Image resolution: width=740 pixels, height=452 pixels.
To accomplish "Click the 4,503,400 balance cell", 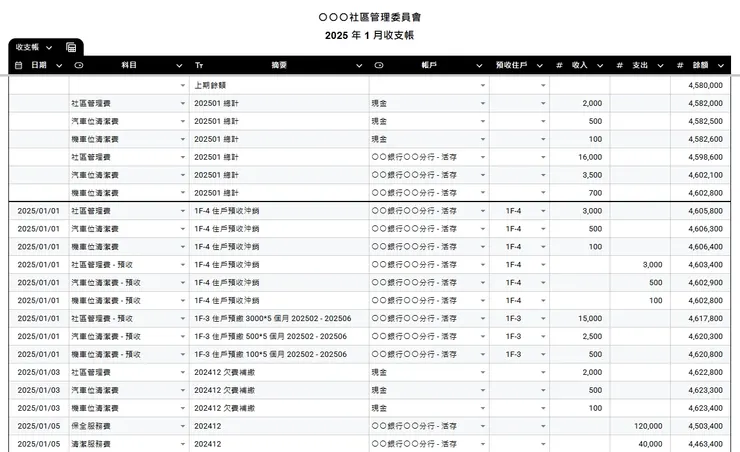I will pos(700,426).
